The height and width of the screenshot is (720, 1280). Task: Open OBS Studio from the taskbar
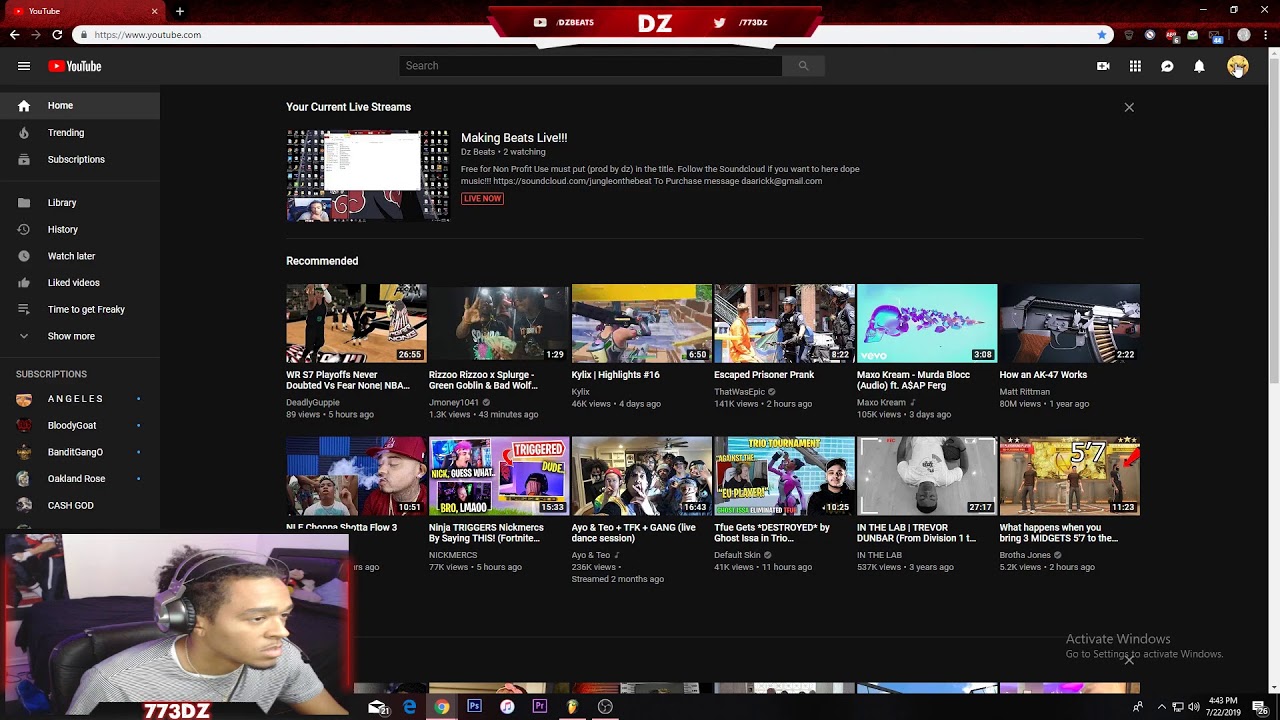[x=605, y=707]
